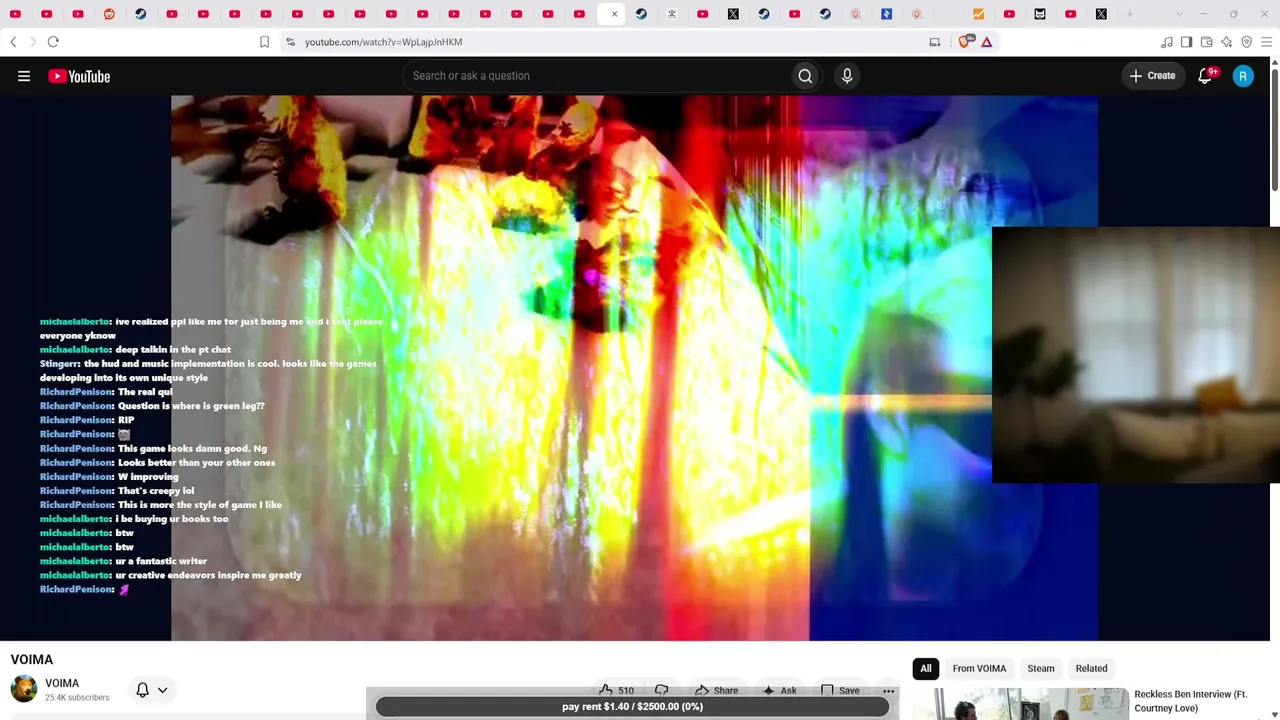Switch to the Reddit tab
Image resolution: width=1280 pixels, height=720 pixels.
point(109,14)
